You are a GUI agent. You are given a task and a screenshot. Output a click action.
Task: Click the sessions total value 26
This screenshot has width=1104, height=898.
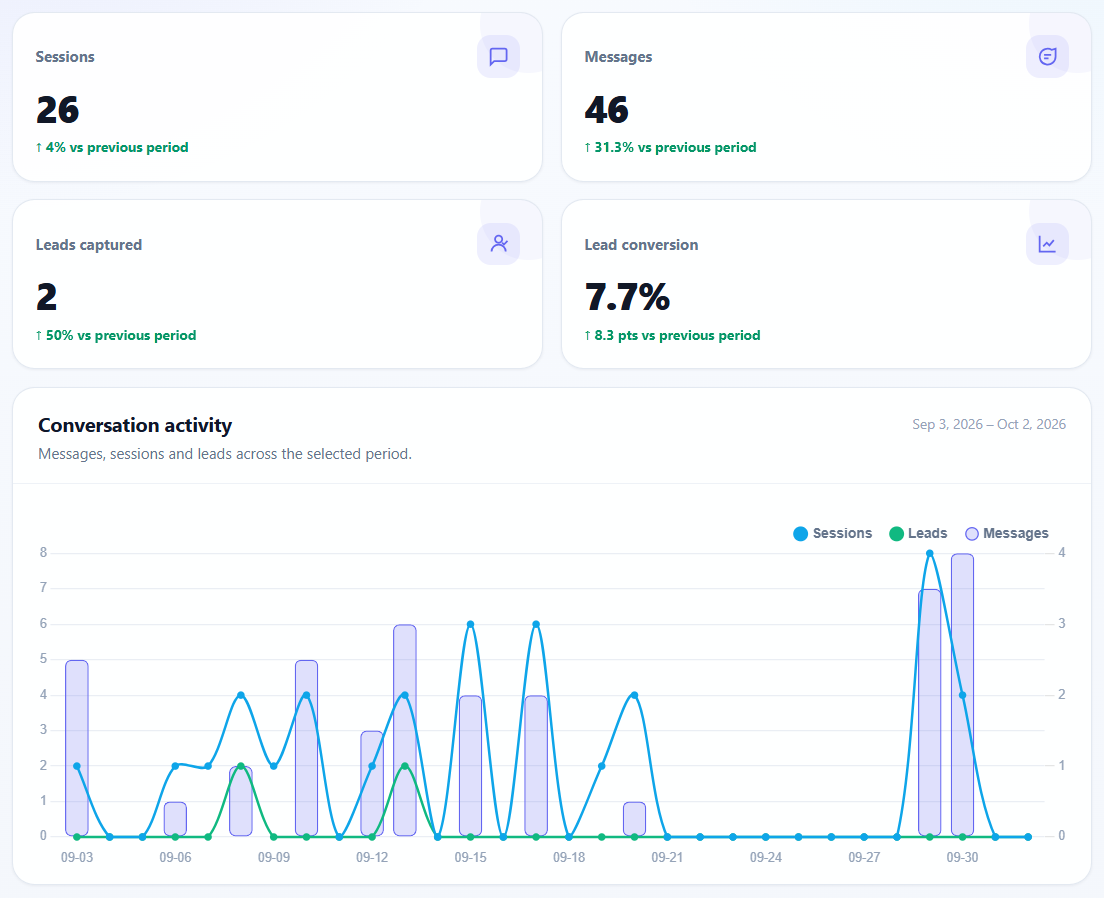tap(58, 110)
